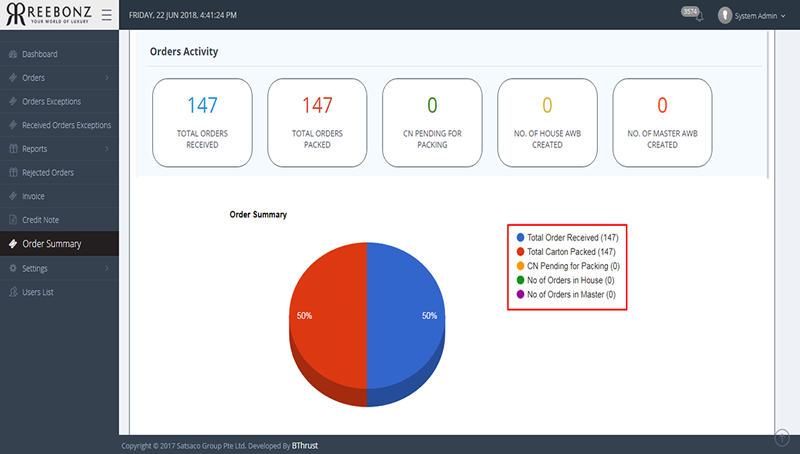Expand the Orders submenu chevron
800x454 pixels.
tap(107, 78)
